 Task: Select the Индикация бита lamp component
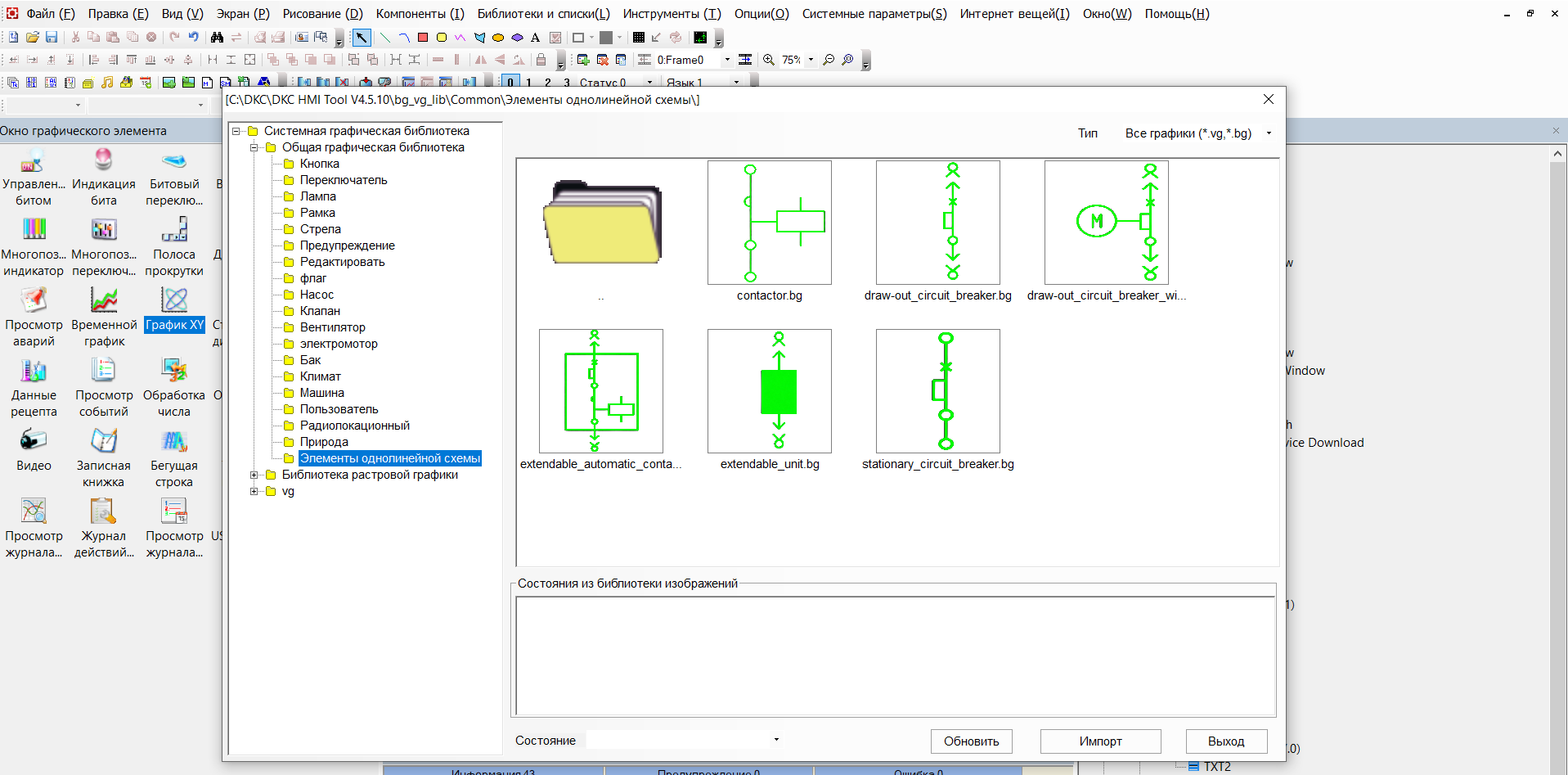click(x=104, y=160)
